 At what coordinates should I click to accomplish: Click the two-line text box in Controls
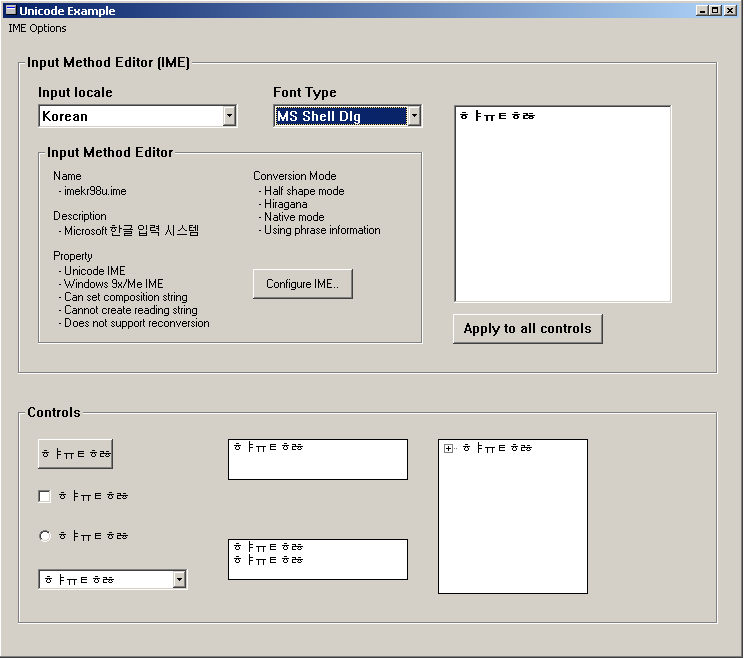pos(317,559)
